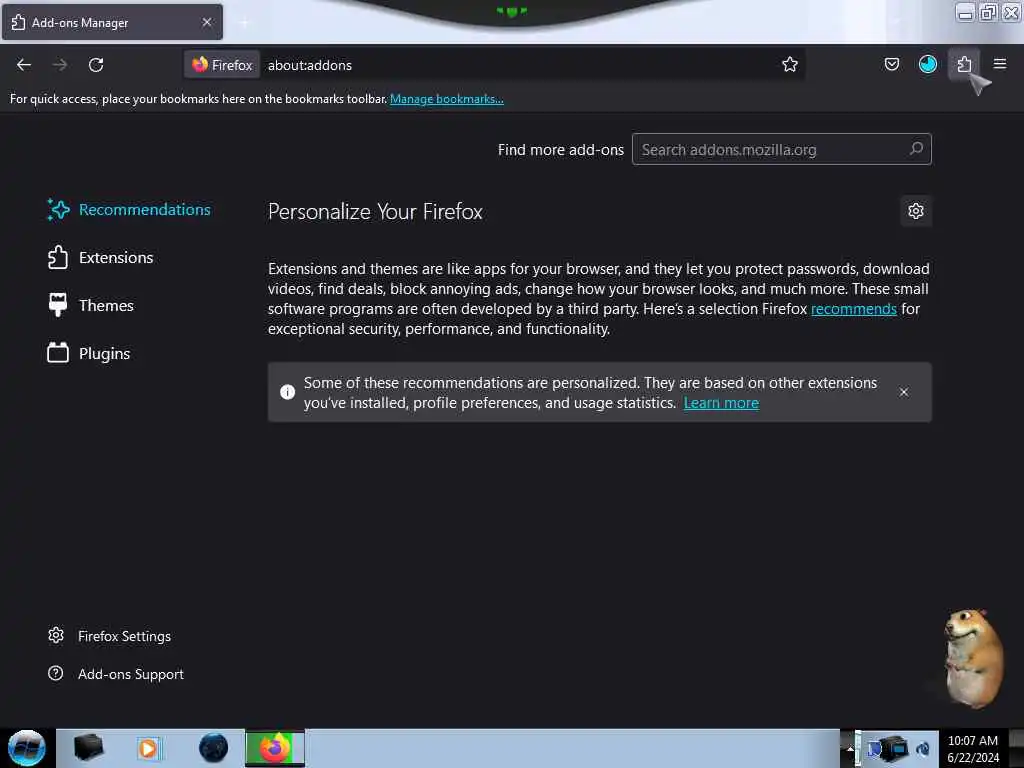Open the add-ons tools gear menu
1024x768 pixels.
916,211
